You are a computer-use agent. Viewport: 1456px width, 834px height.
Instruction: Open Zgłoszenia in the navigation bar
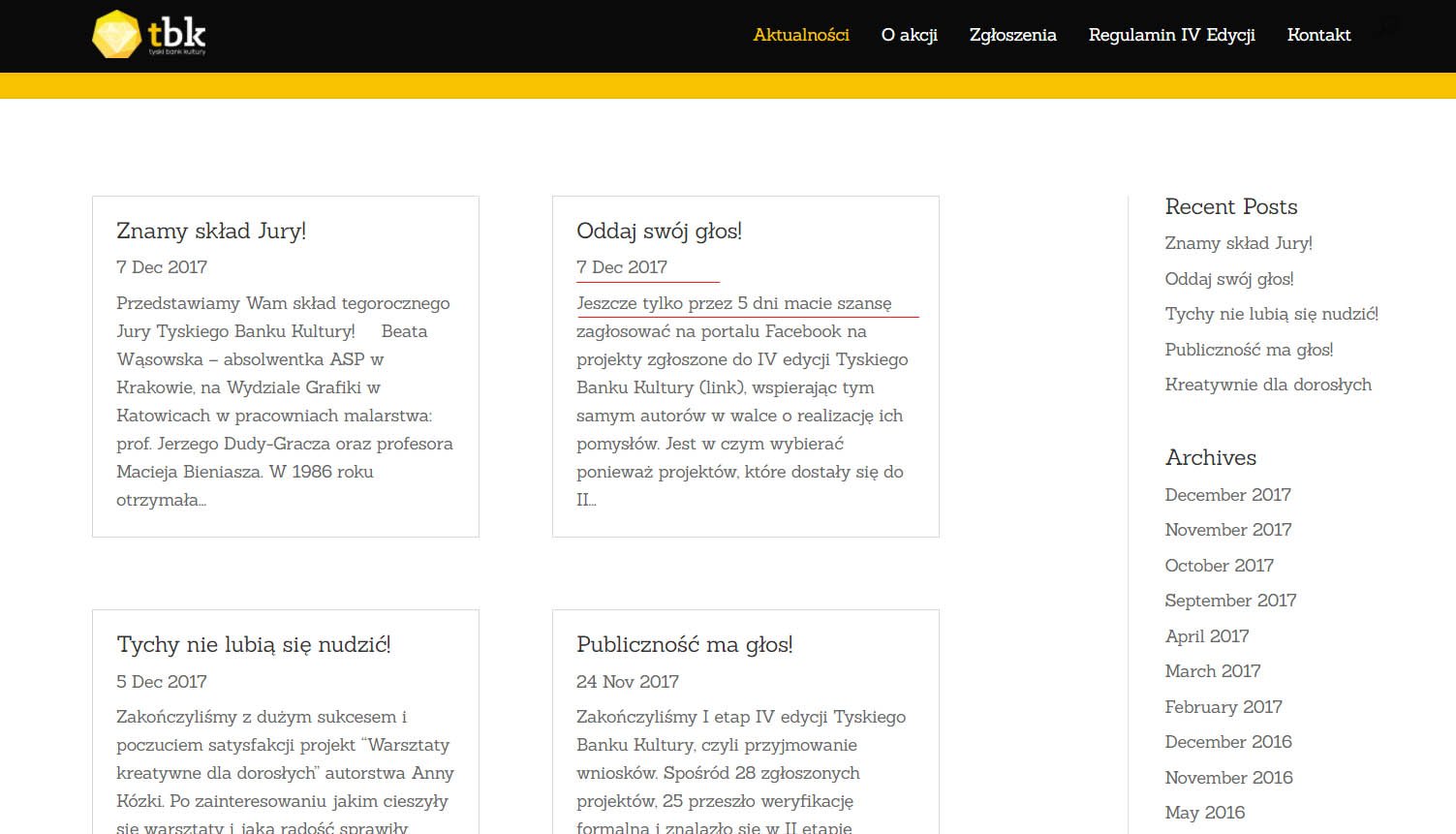pyautogui.click(x=1012, y=35)
